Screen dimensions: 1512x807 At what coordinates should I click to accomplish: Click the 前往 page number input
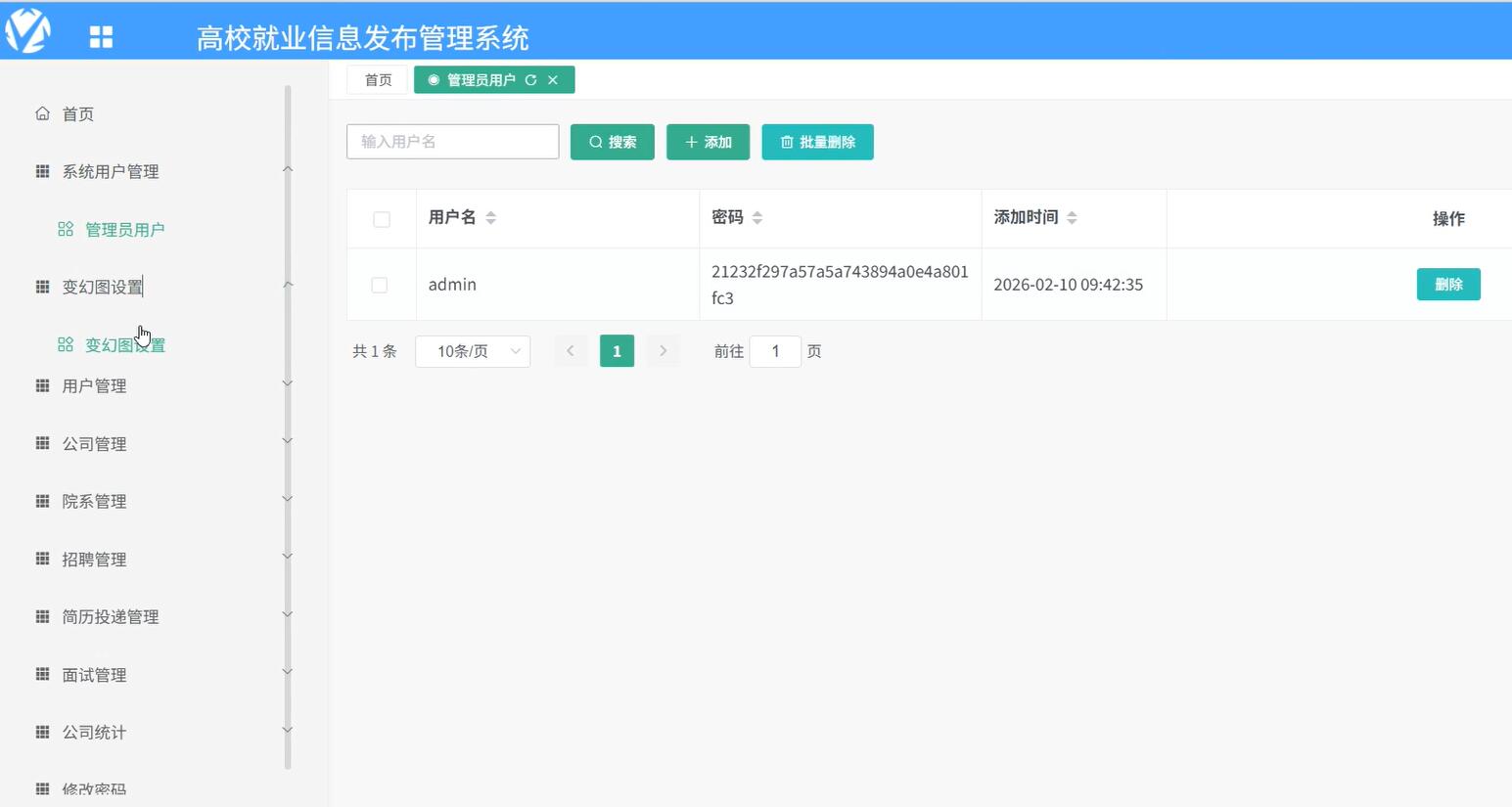[x=775, y=351]
